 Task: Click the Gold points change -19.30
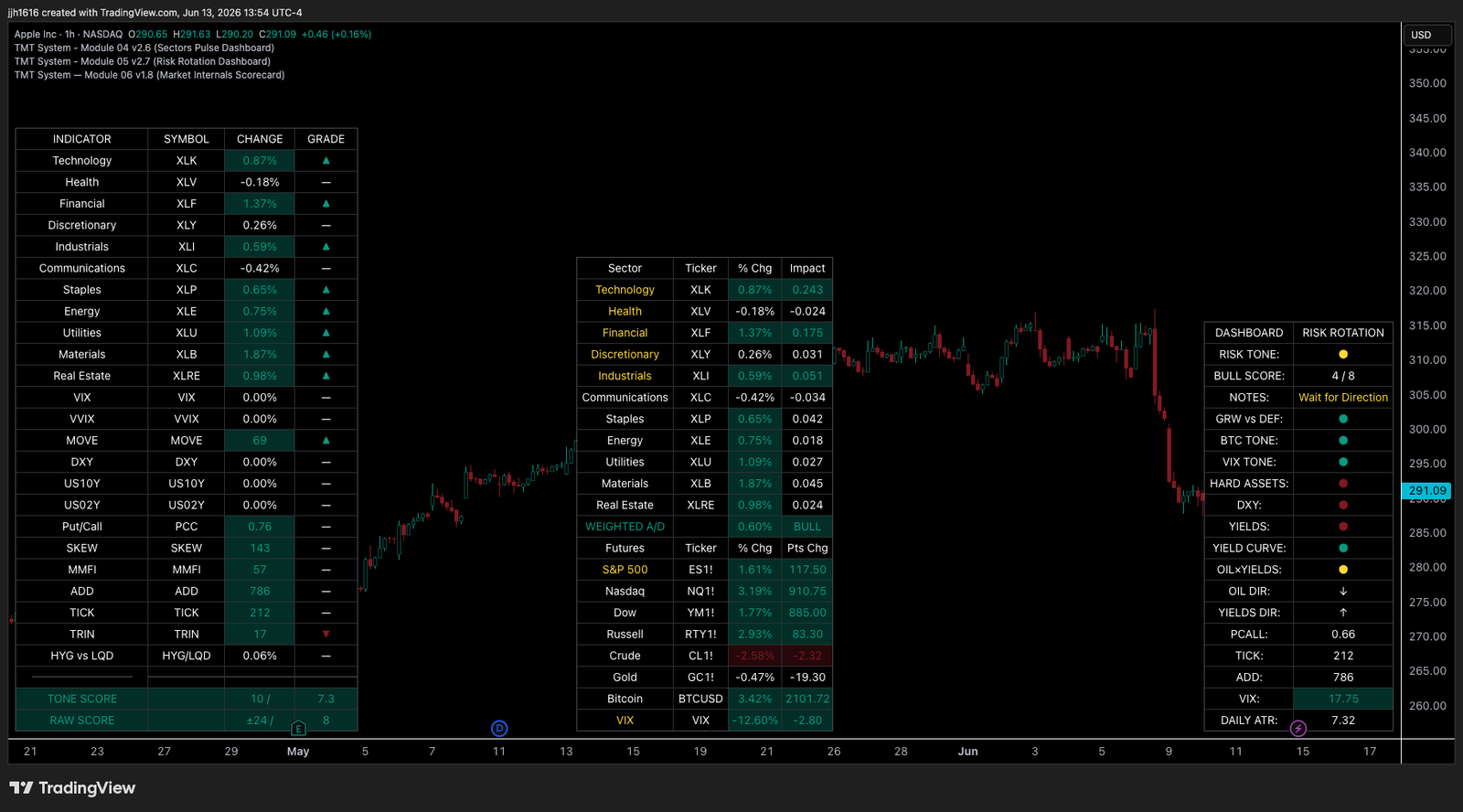coord(807,678)
